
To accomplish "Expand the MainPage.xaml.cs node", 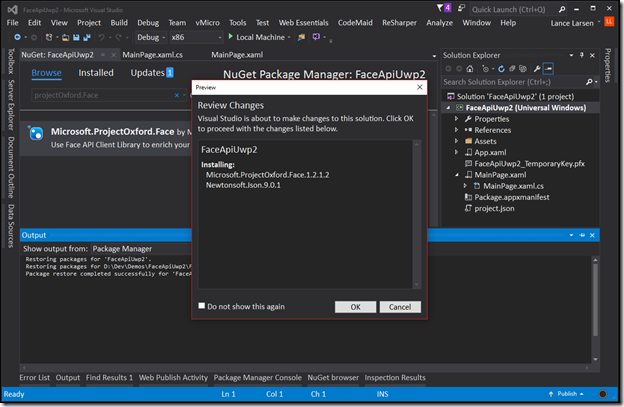I will pyautogui.click(x=465, y=186).
